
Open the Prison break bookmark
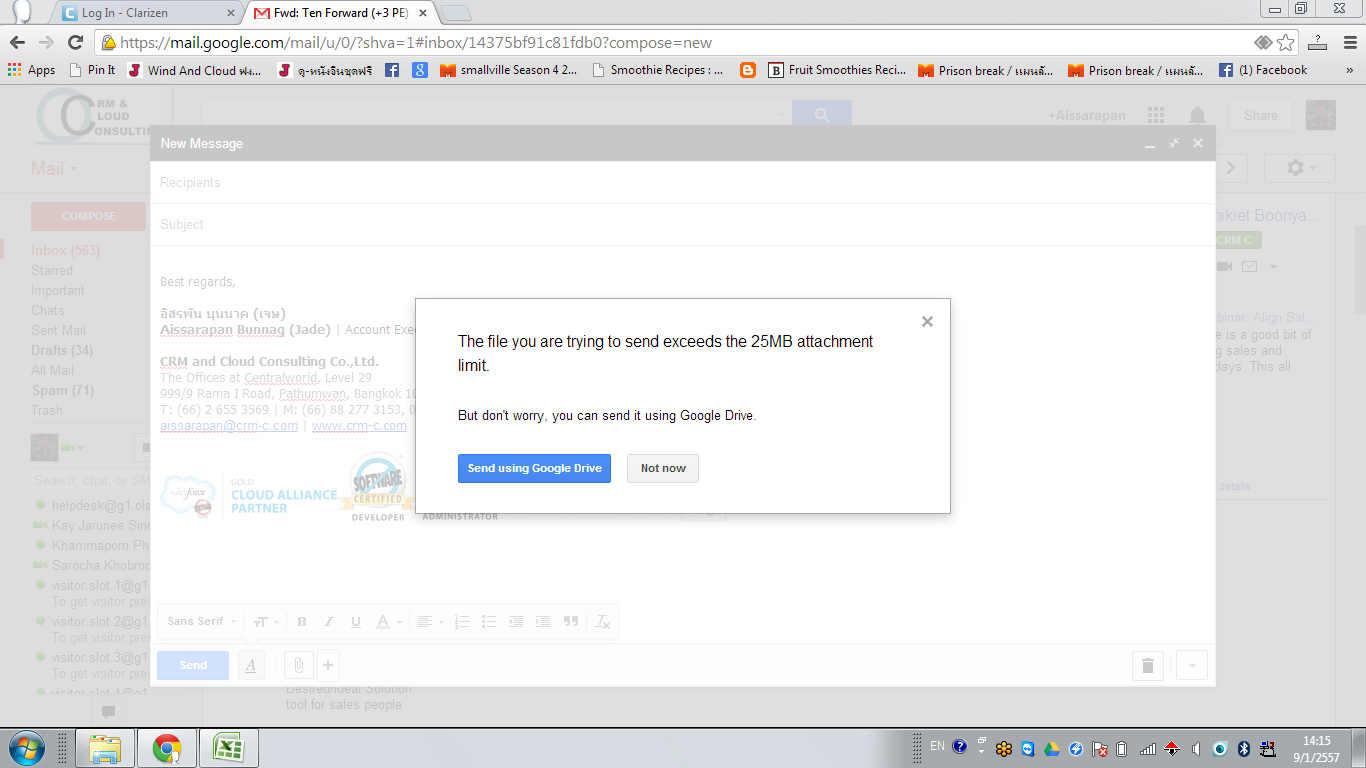coord(985,70)
